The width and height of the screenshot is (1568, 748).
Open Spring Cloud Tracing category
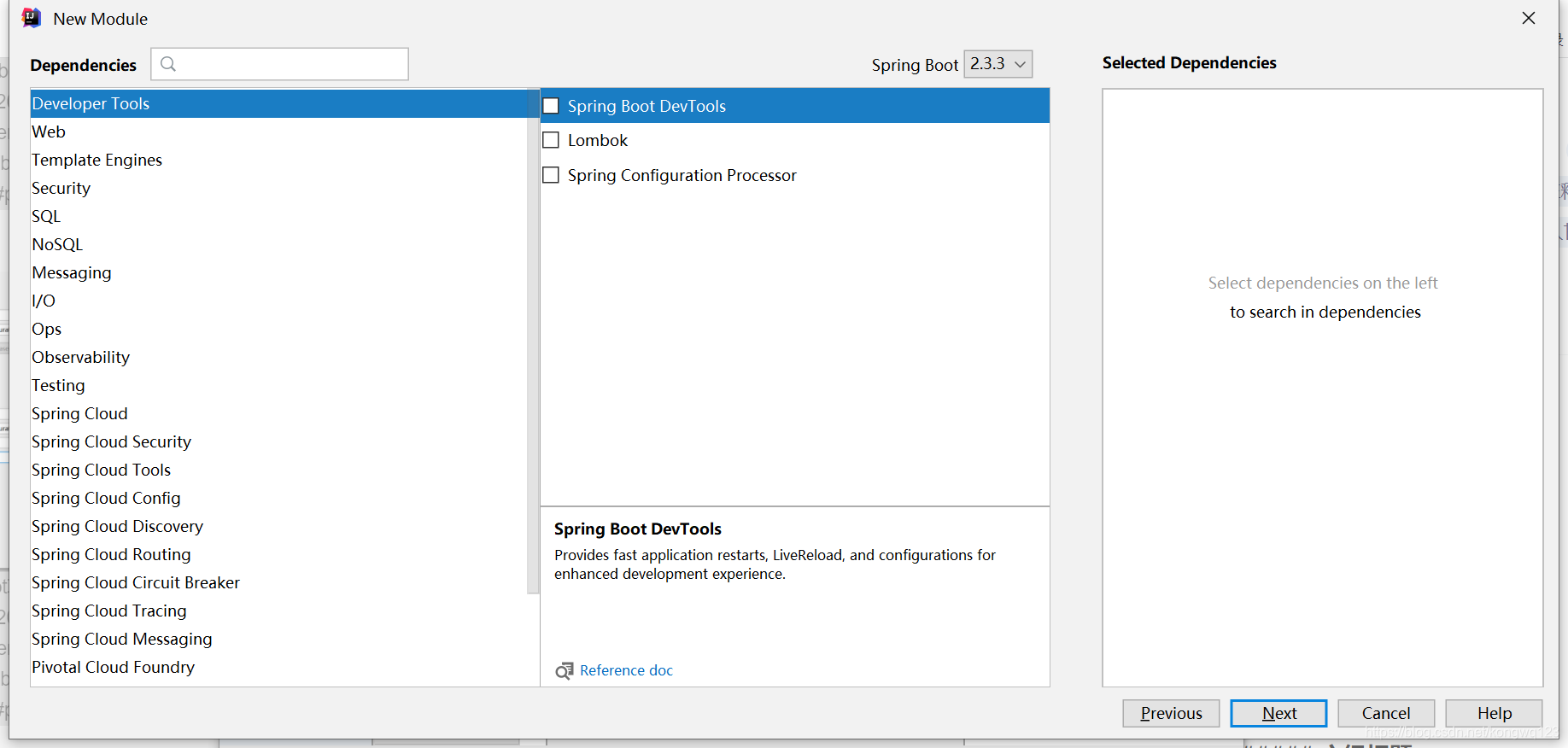point(278,611)
